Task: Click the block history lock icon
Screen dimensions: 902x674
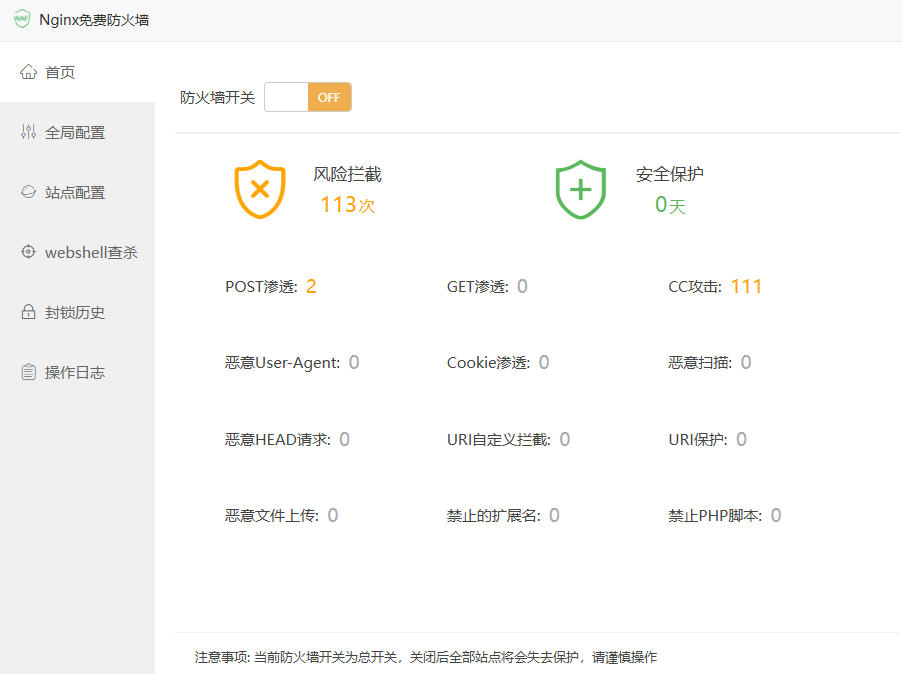Action: tap(28, 312)
